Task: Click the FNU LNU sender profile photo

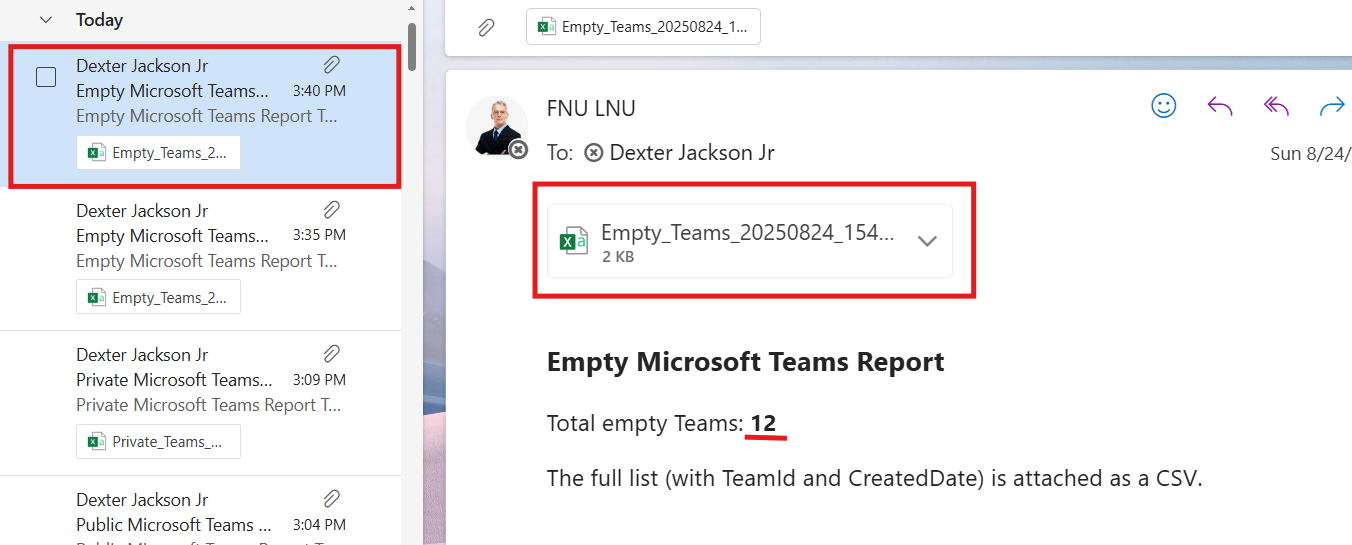Action: [496, 127]
